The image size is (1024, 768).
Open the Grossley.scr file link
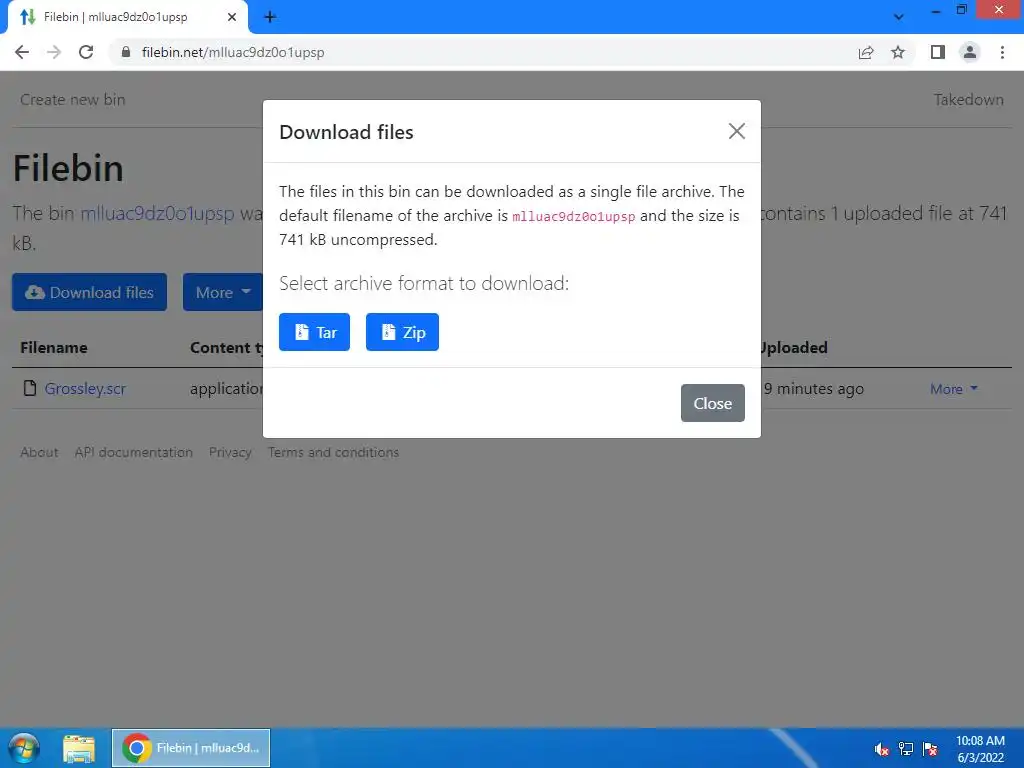coord(85,389)
